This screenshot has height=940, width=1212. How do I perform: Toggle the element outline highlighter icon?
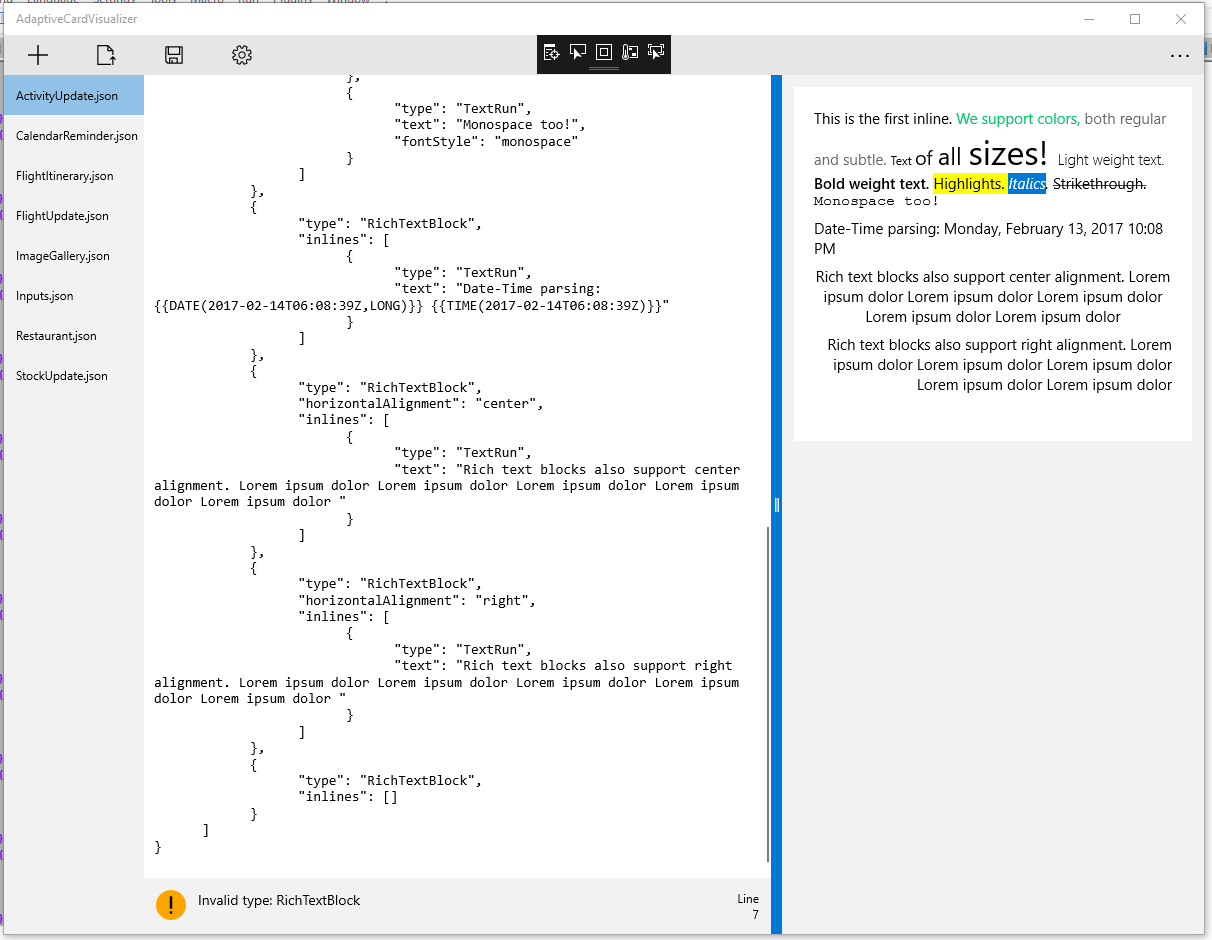pyautogui.click(x=603, y=53)
